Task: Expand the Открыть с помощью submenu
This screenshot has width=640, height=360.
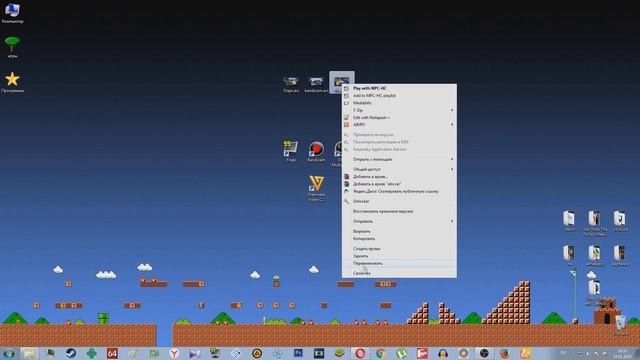Action: 399,159
